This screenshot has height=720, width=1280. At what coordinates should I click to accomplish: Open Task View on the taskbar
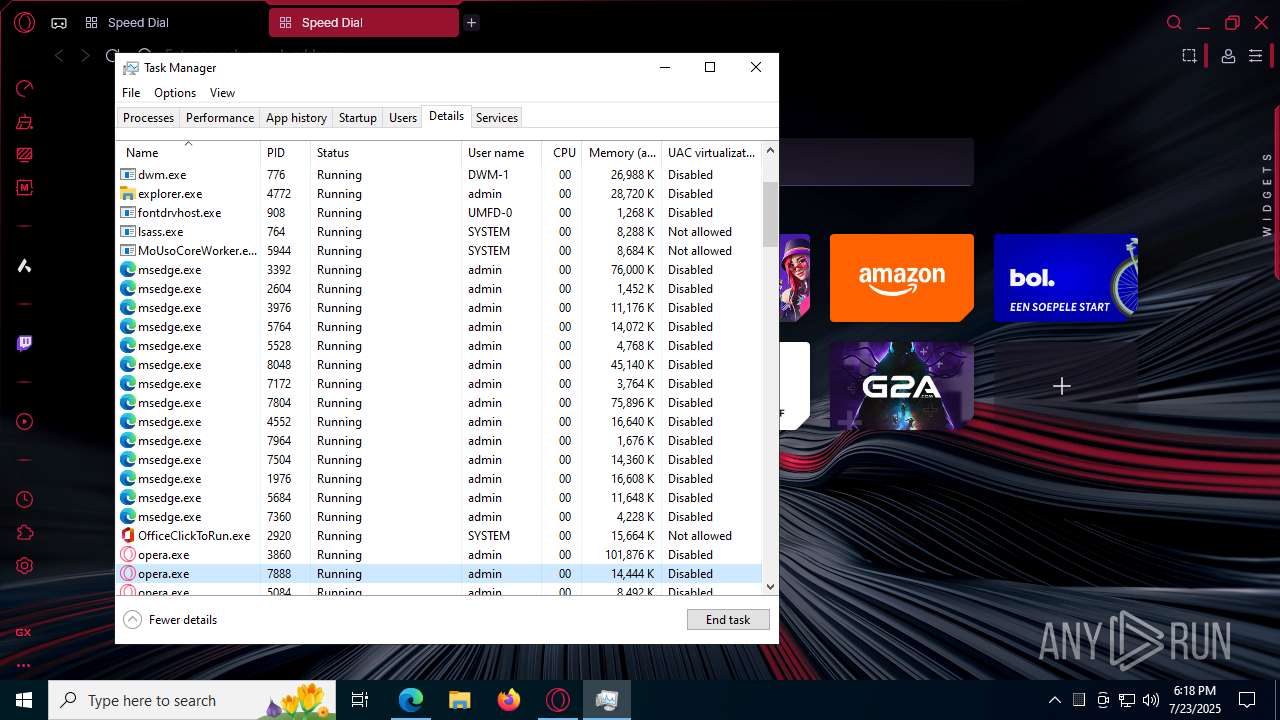pos(360,700)
